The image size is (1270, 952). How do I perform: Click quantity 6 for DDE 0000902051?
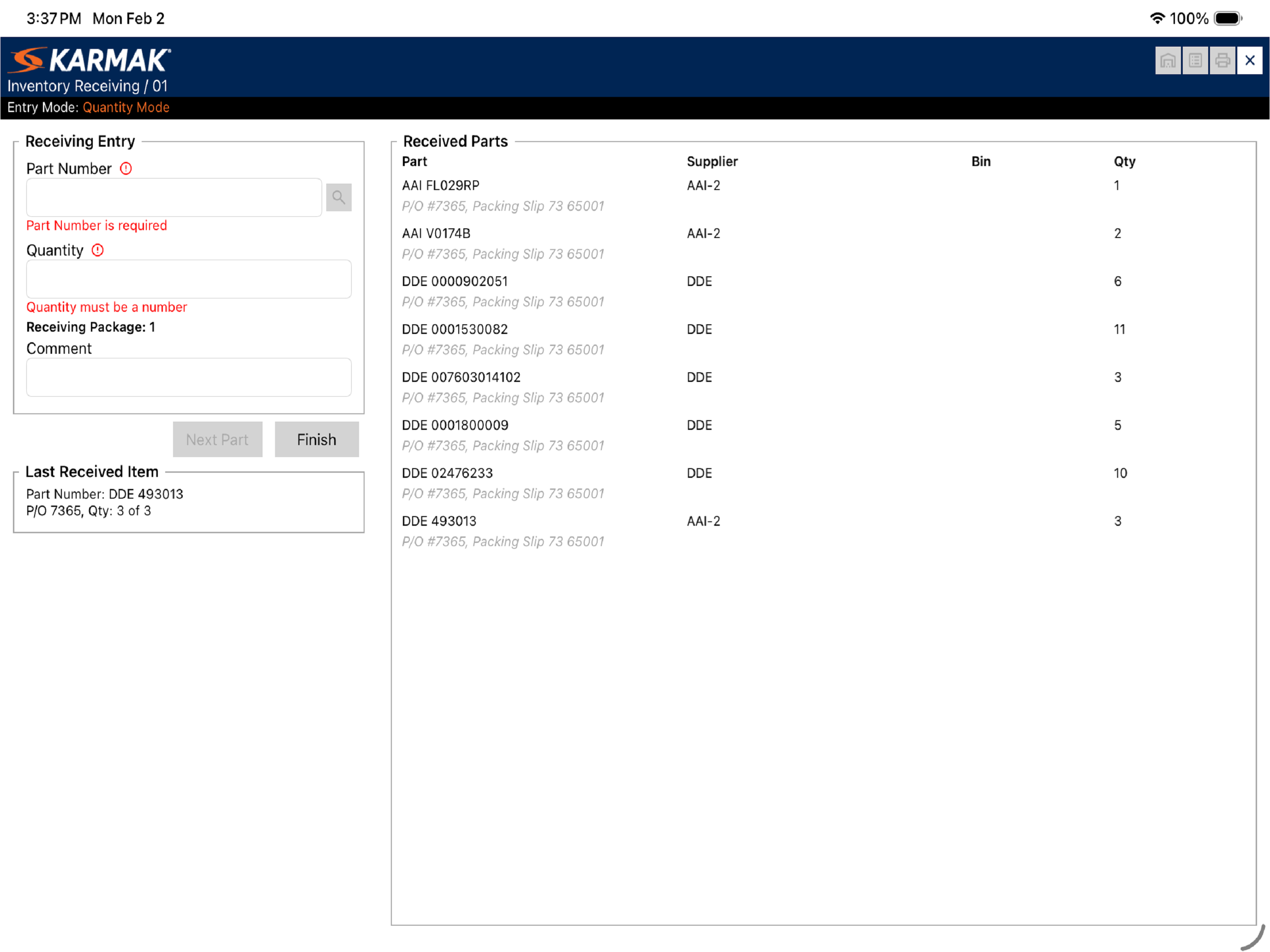tap(1117, 281)
